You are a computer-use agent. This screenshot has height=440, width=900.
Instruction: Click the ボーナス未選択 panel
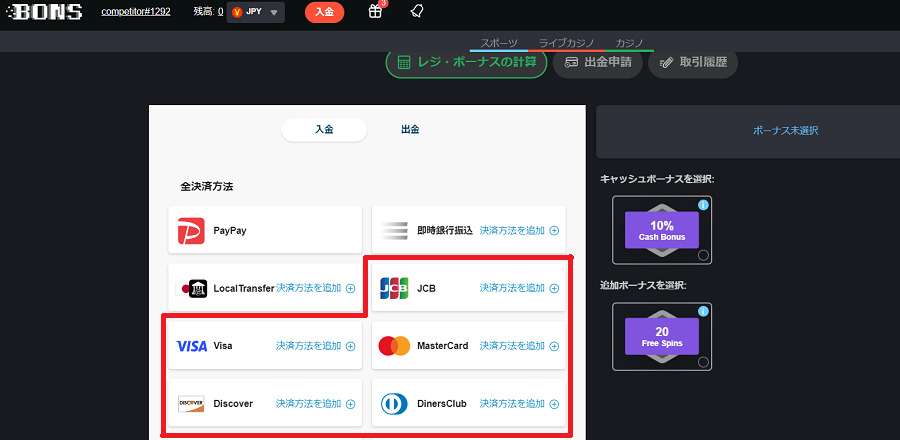tap(748, 131)
